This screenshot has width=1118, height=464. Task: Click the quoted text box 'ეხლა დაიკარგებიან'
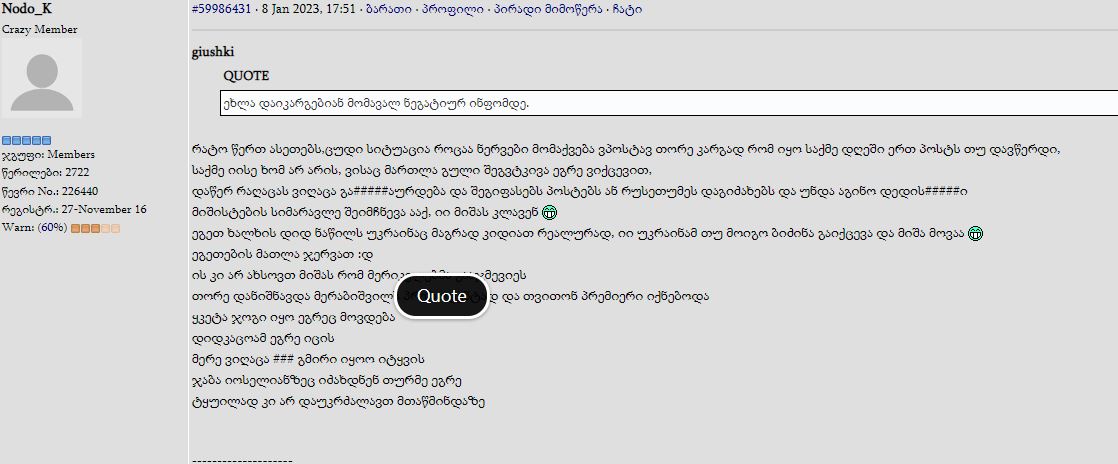click(x=669, y=103)
